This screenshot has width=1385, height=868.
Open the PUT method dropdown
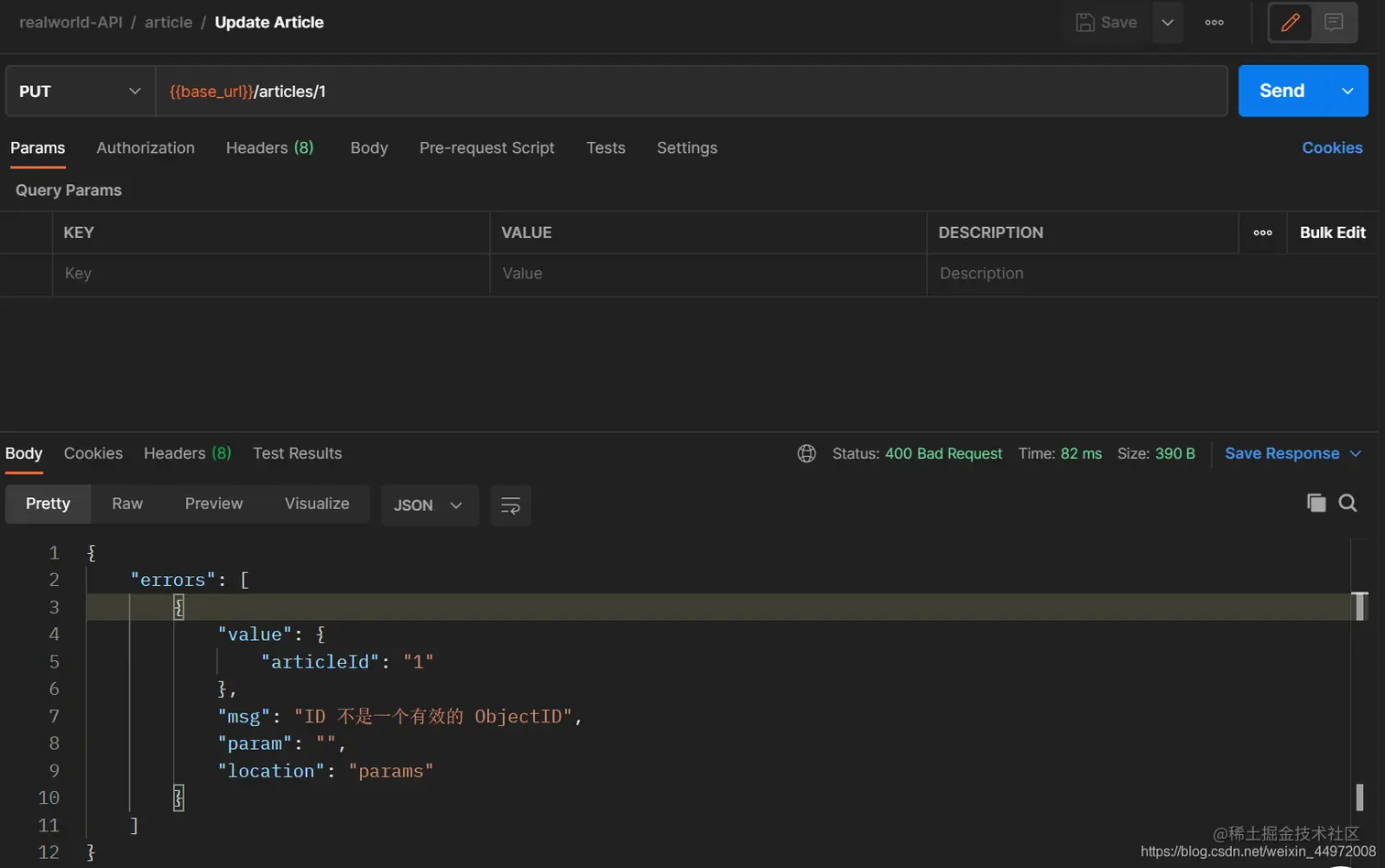pos(80,91)
